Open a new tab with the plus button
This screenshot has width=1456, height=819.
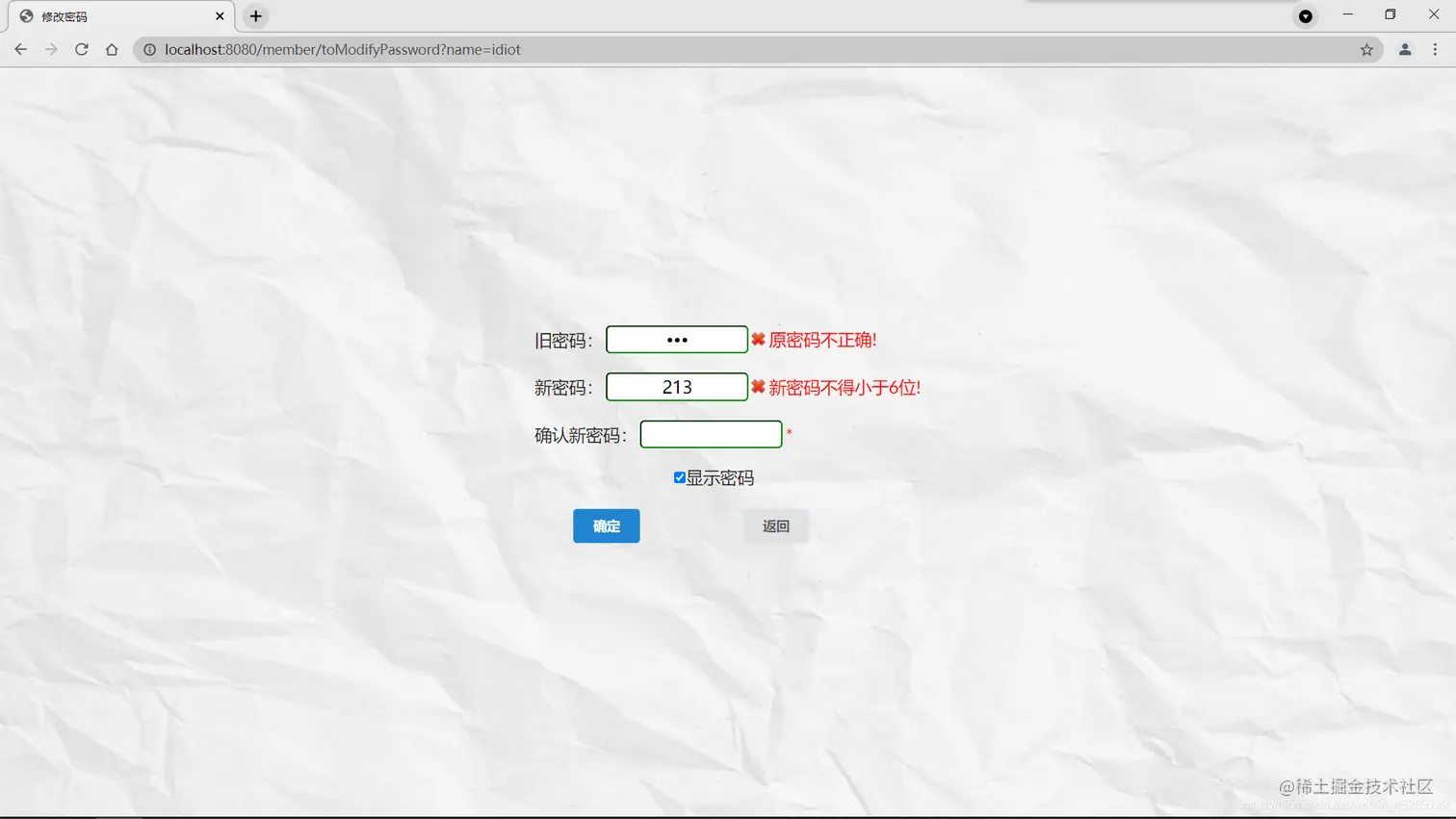255,15
